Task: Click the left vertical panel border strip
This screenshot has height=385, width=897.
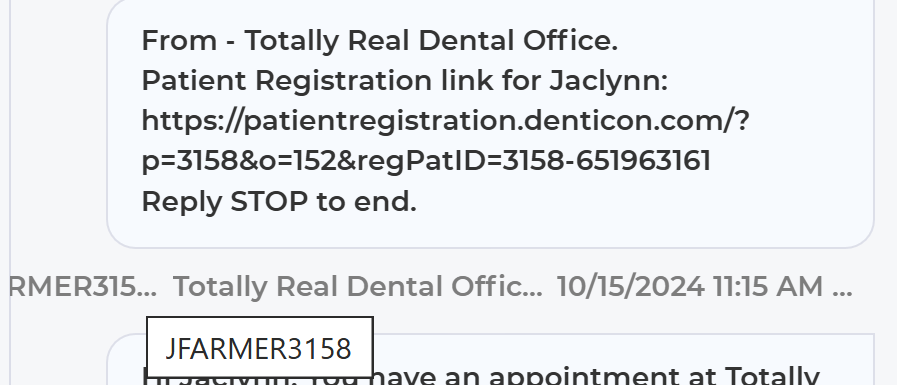Action: 10,192
